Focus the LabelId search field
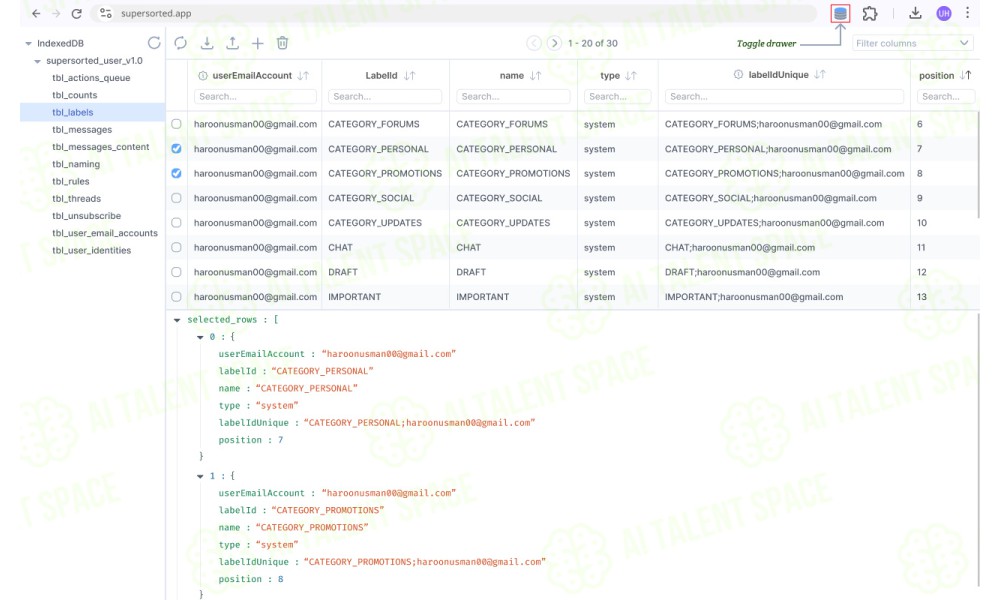 385,96
